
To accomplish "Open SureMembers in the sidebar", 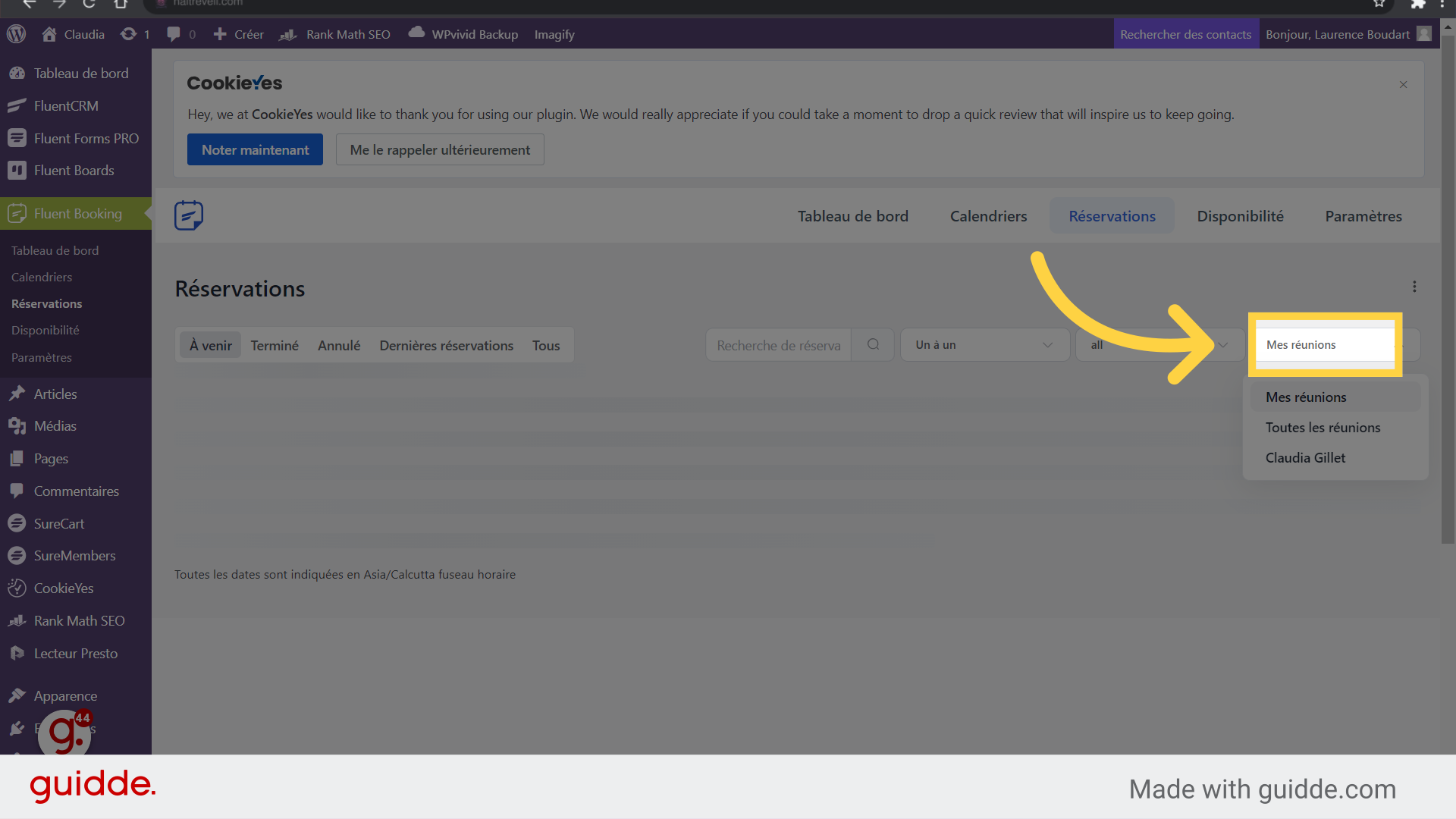I will pyautogui.click(x=76, y=556).
